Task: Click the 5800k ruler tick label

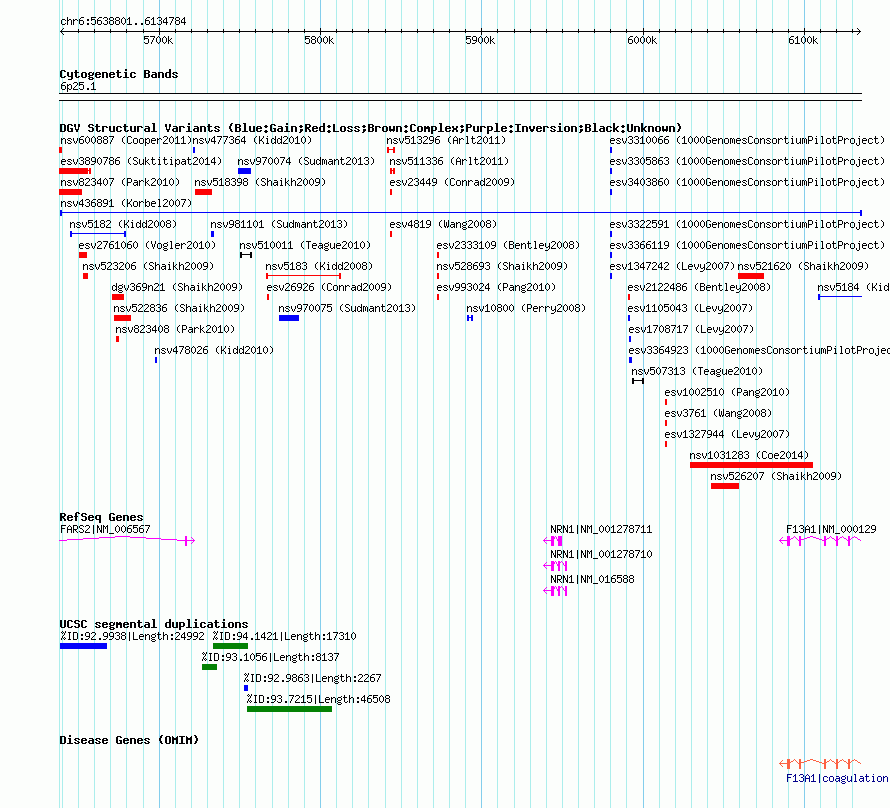Action: click(x=319, y=40)
